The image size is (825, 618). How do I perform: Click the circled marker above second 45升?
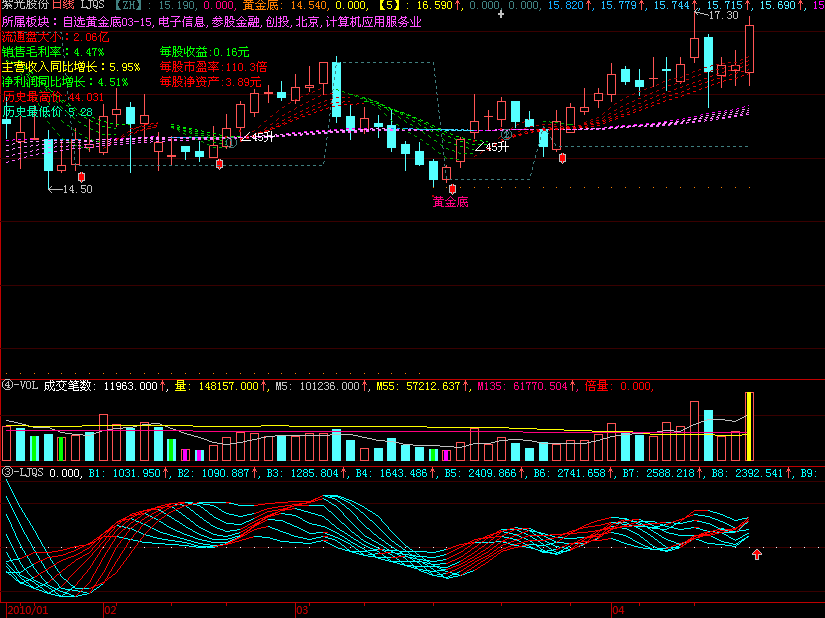507,134
